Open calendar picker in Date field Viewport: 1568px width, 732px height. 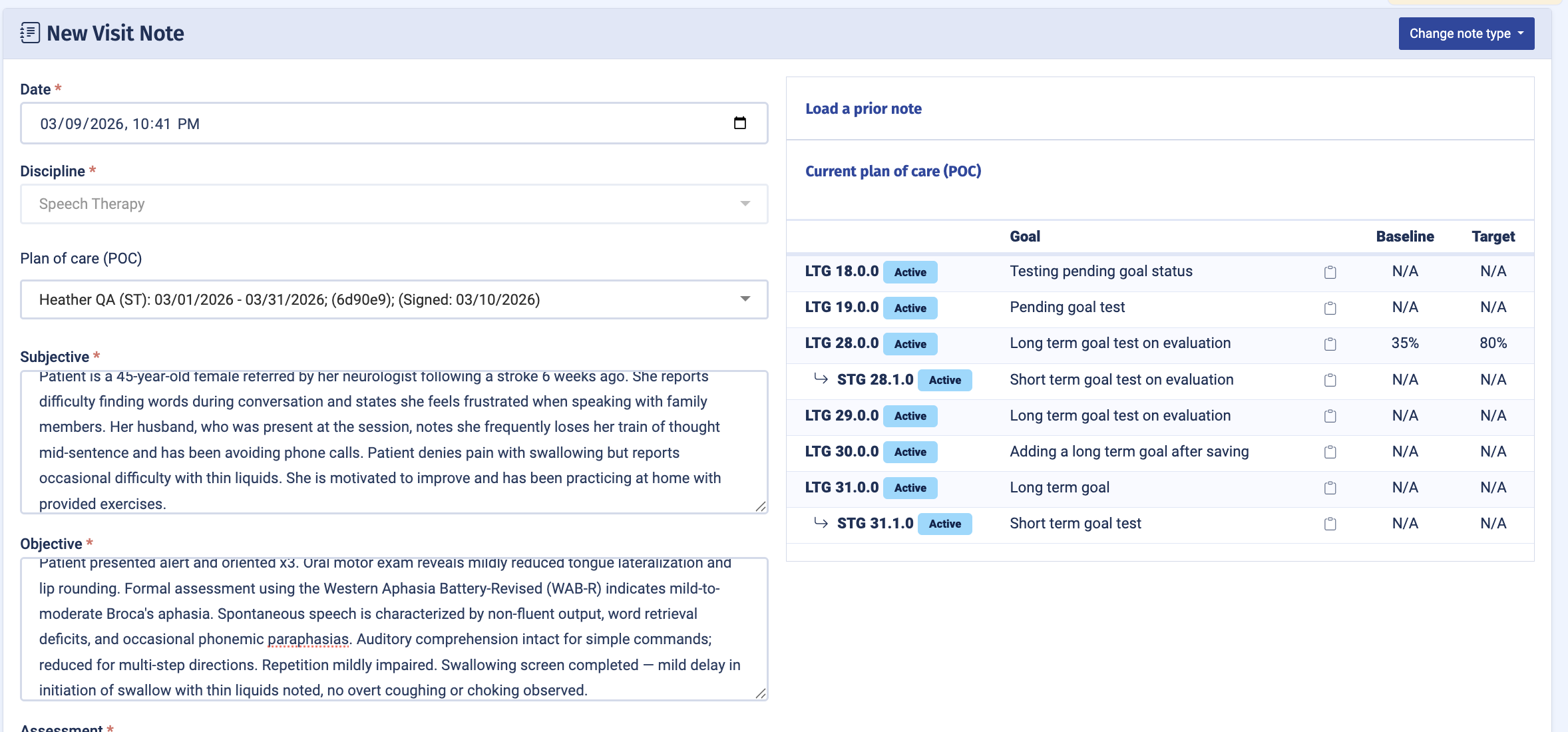click(739, 123)
